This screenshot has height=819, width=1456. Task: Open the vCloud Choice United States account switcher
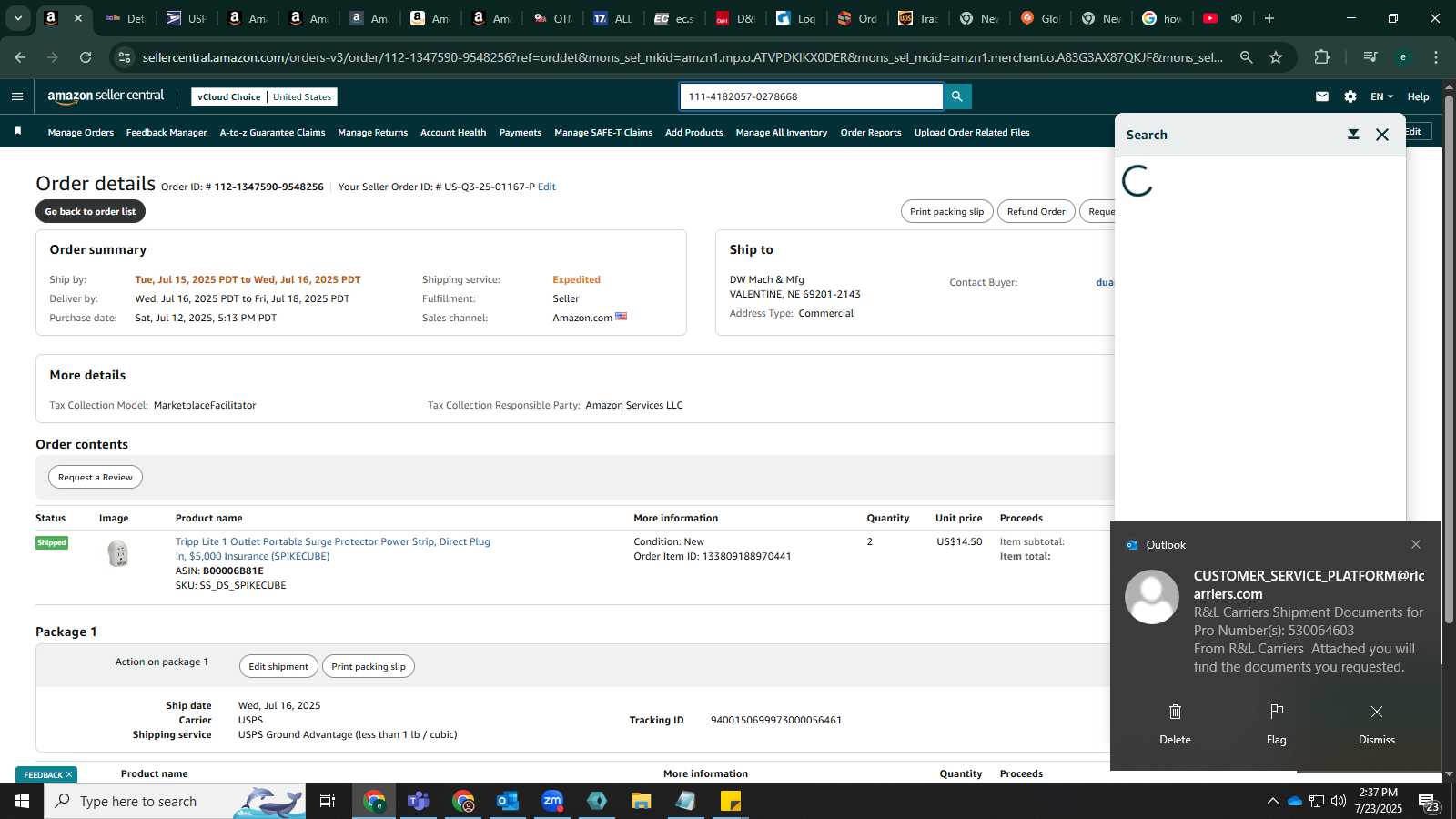point(264,96)
